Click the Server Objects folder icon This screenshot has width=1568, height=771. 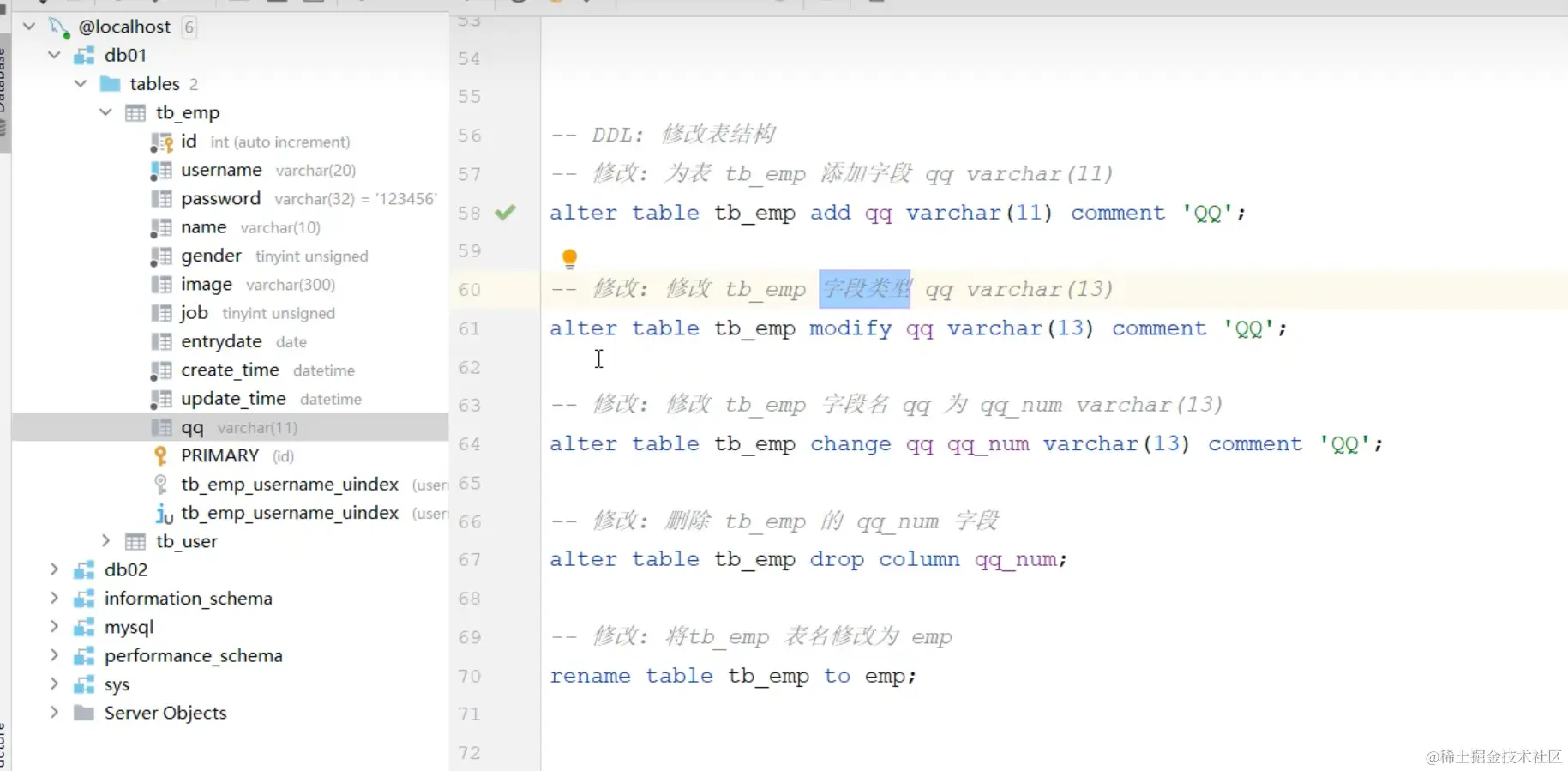[84, 713]
